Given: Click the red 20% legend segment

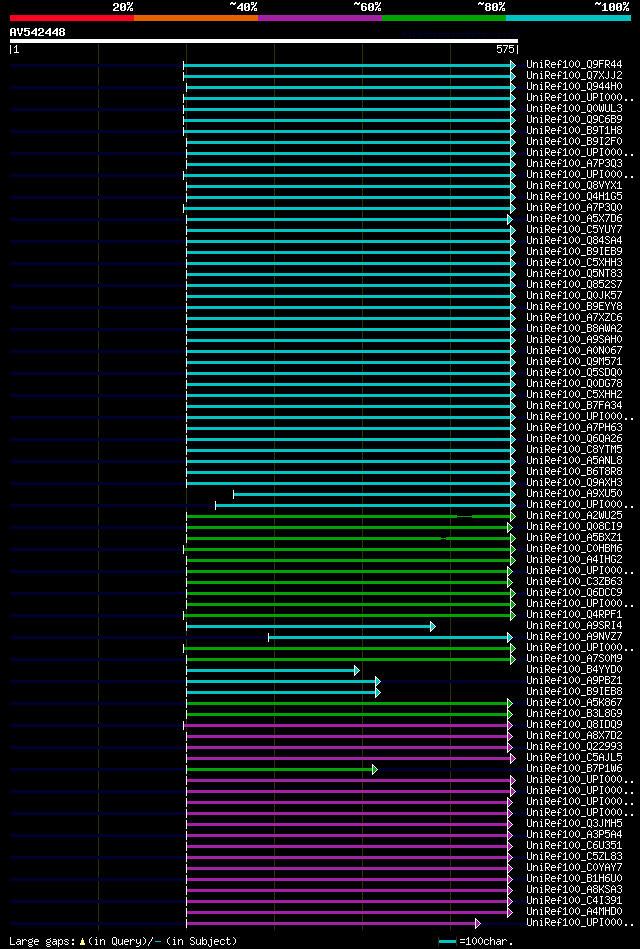Looking at the screenshot, I should pyautogui.click(x=72, y=18).
